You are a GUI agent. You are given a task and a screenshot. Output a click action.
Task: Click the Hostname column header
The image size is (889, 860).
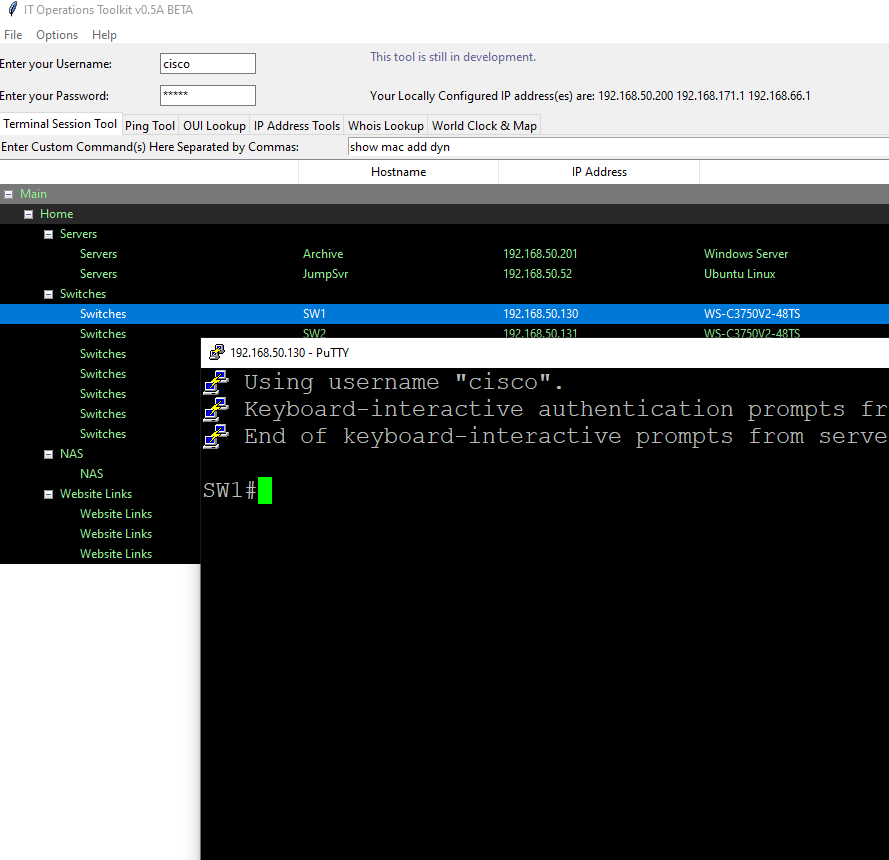[x=399, y=172]
